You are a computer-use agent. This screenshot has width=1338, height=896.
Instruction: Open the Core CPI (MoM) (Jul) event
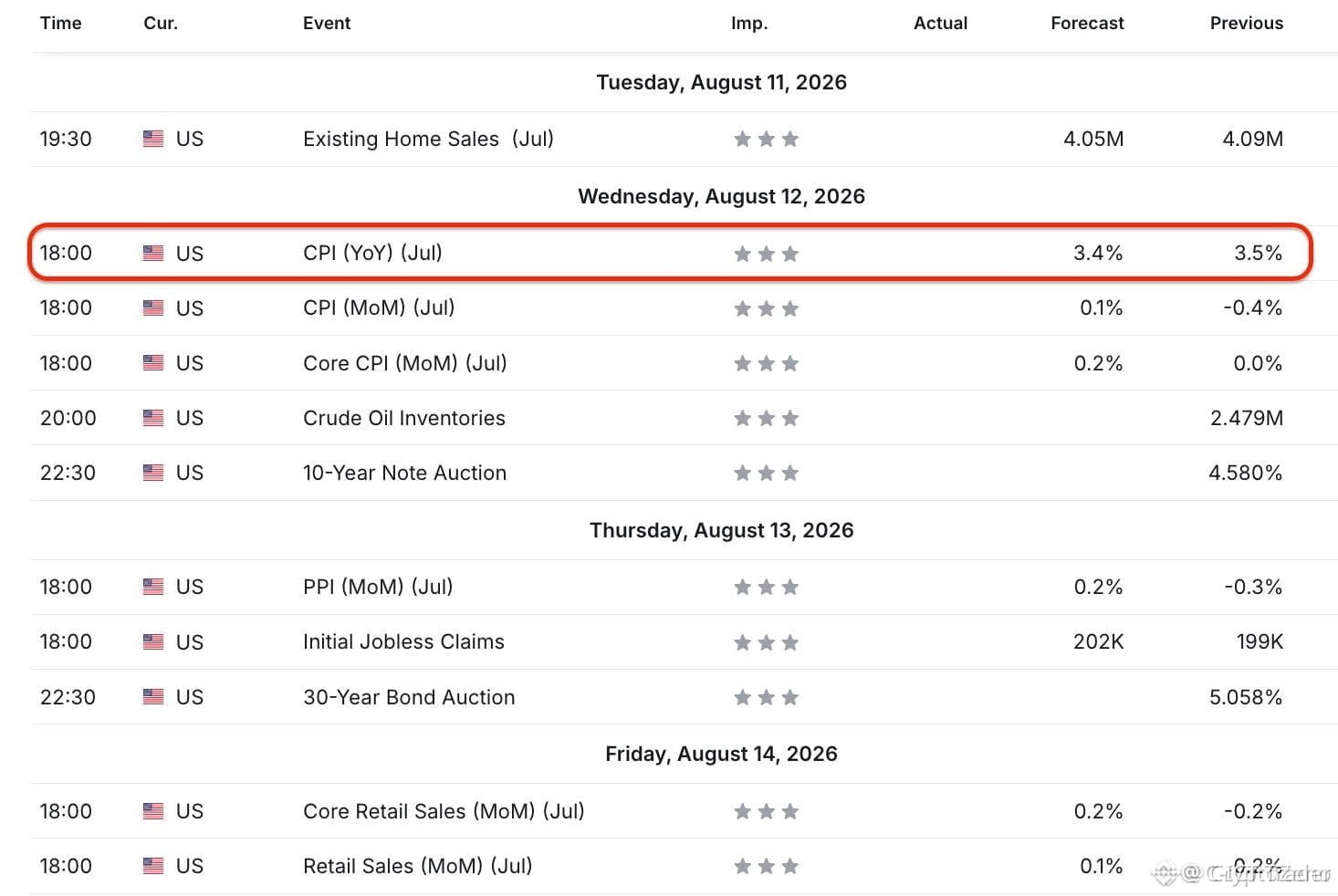pyautogui.click(x=404, y=363)
